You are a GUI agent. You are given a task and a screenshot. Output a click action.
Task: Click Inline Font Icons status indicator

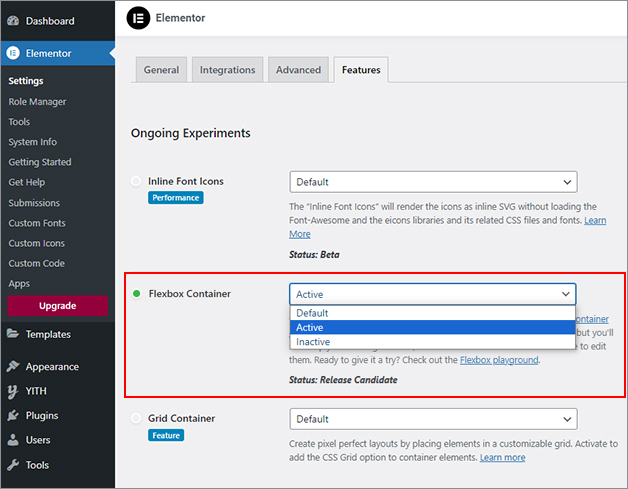coord(136,181)
